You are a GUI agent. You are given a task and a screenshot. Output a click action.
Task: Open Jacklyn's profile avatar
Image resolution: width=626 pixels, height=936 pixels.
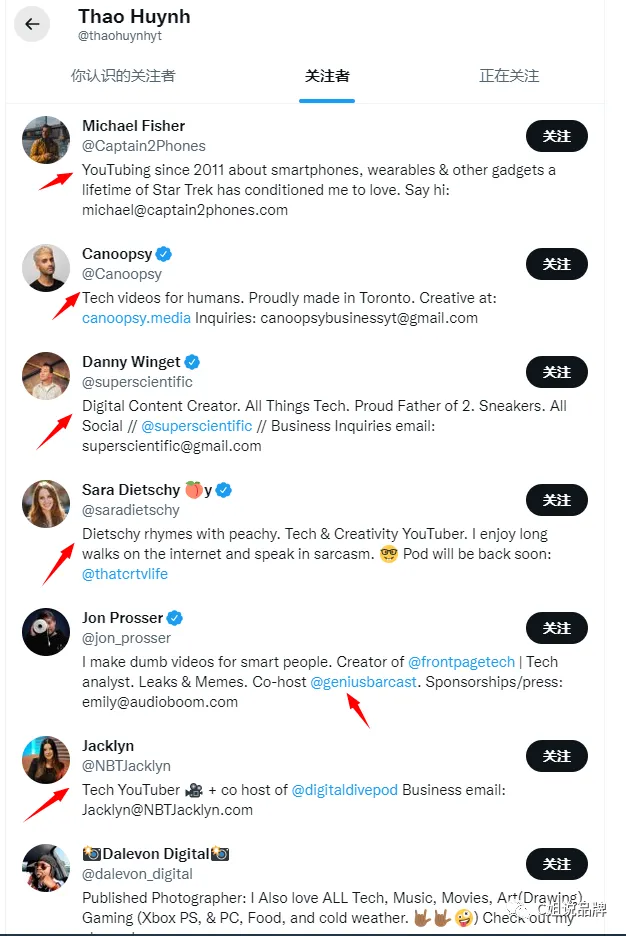tap(46, 759)
